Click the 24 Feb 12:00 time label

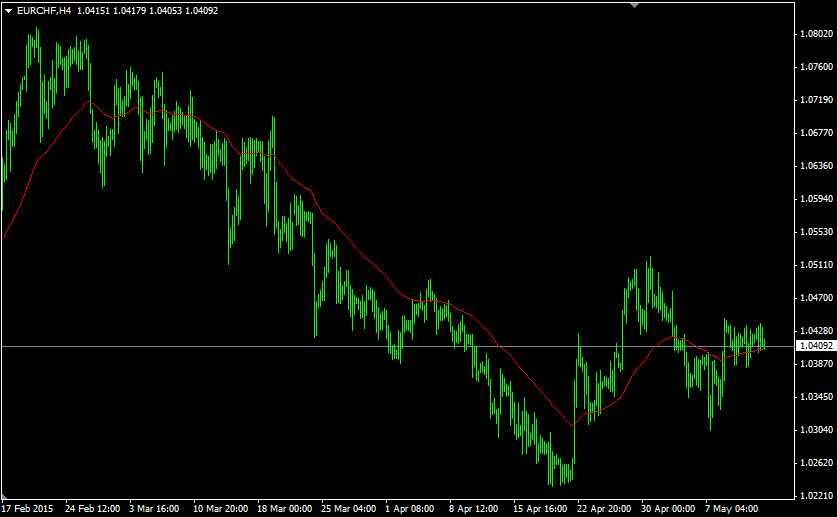pyautogui.click(x=92, y=508)
